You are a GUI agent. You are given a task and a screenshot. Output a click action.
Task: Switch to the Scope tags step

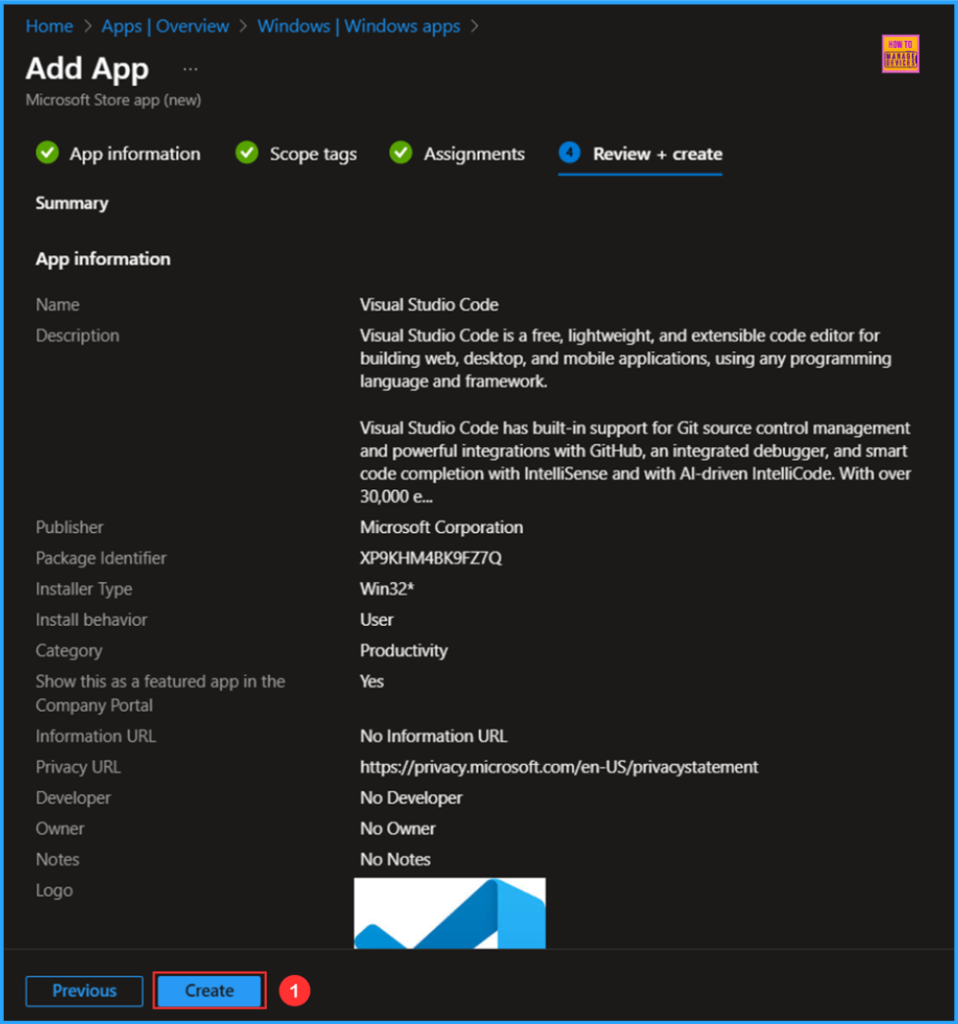[x=313, y=154]
